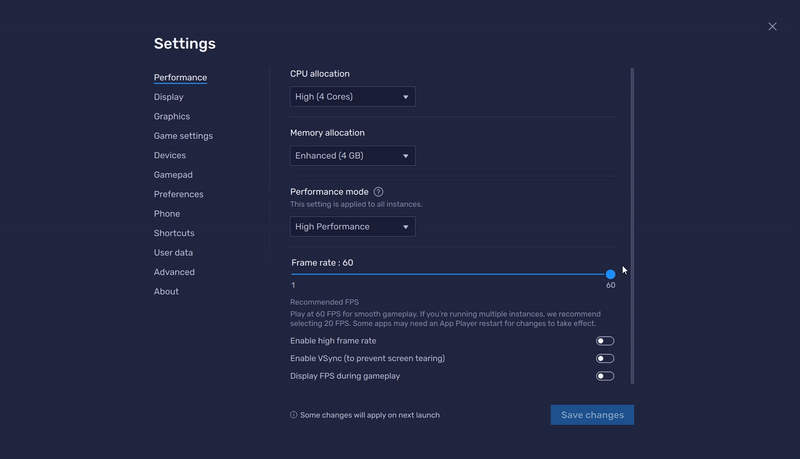Expand the Memory allocation dropdown
The height and width of the screenshot is (459, 800).
[353, 156]
